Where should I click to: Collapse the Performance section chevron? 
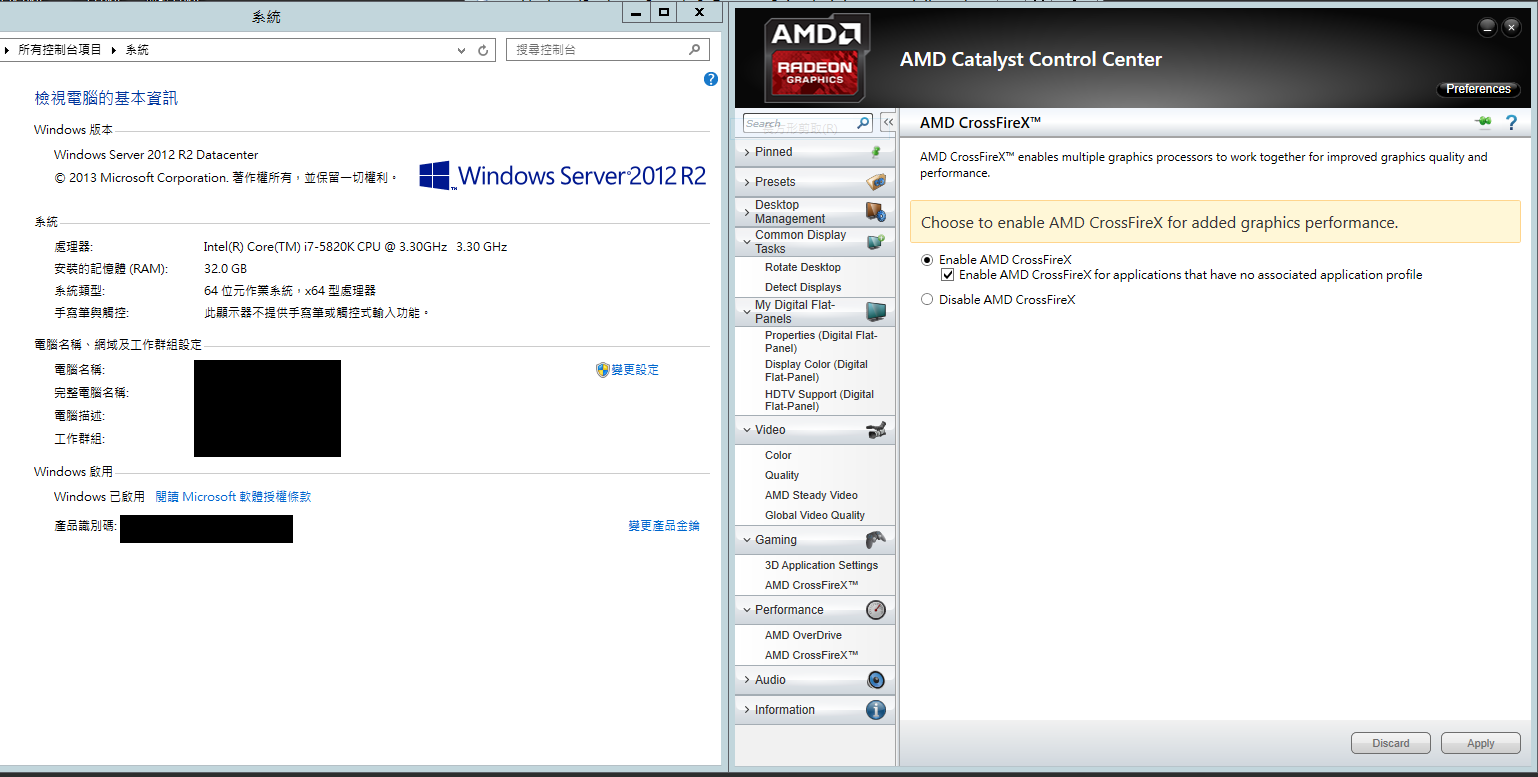click(x=747, y=610)
